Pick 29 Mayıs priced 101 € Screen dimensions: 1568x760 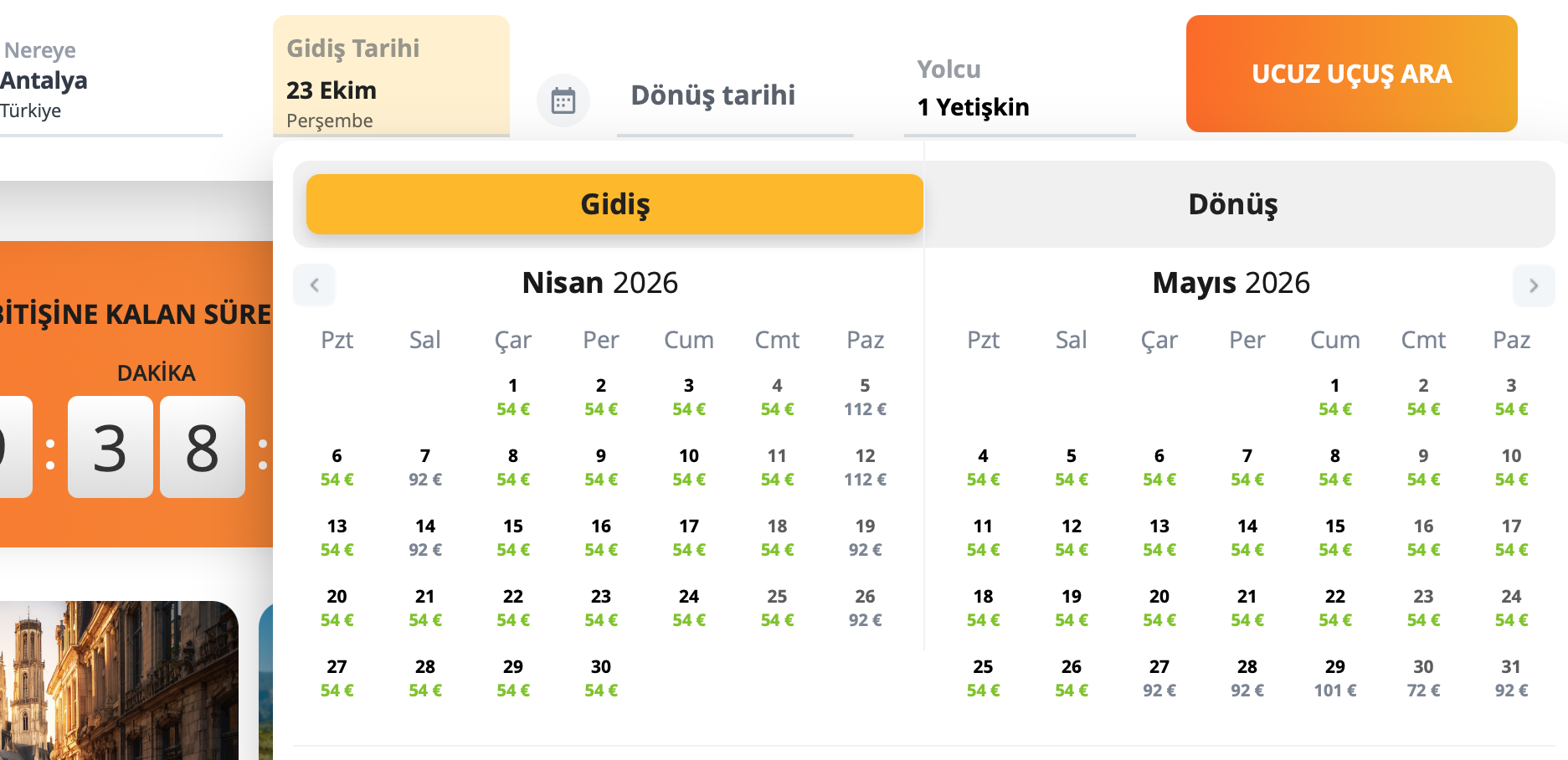click(1334, 678)
